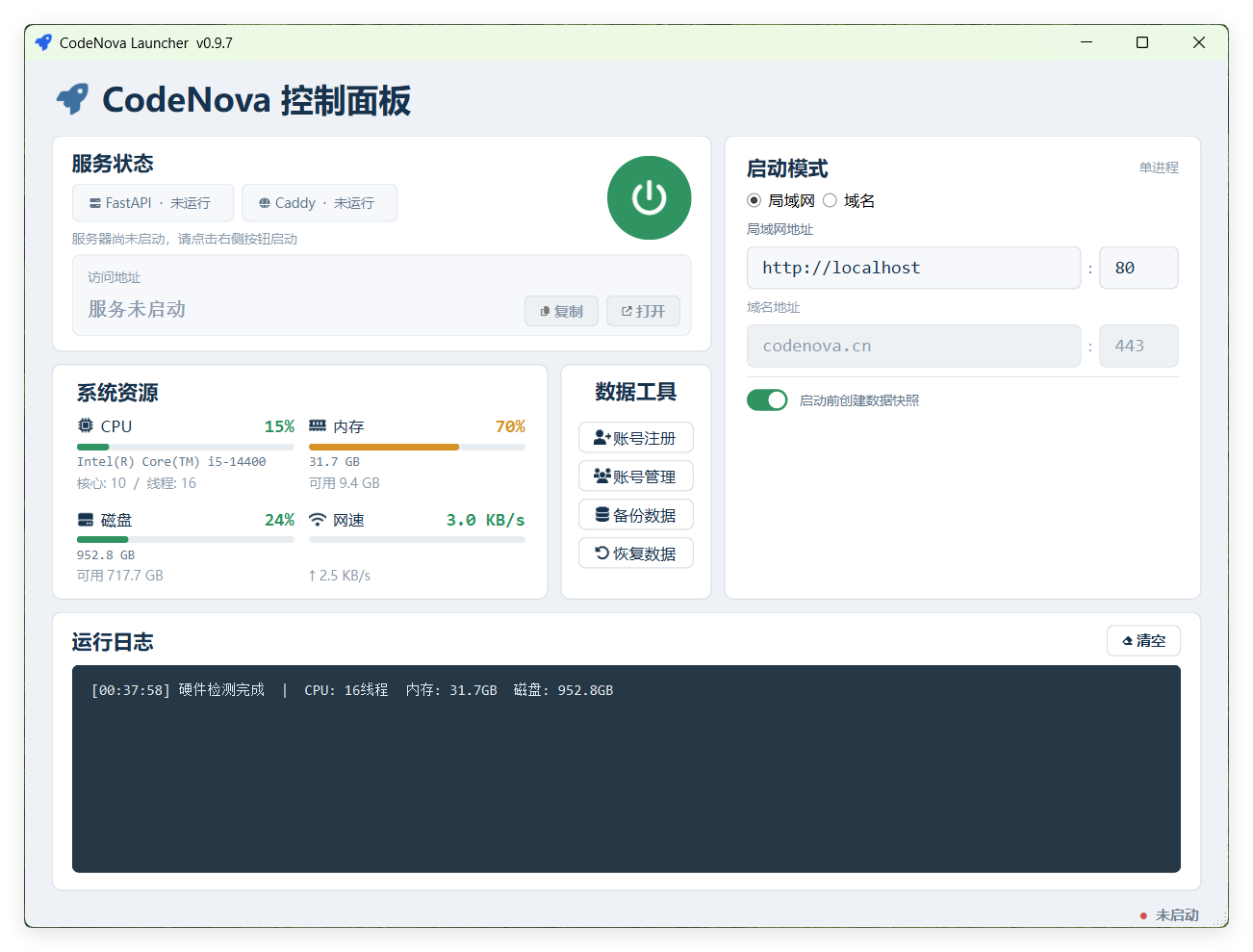Click the 70% memory usage value

coord(510,426)
